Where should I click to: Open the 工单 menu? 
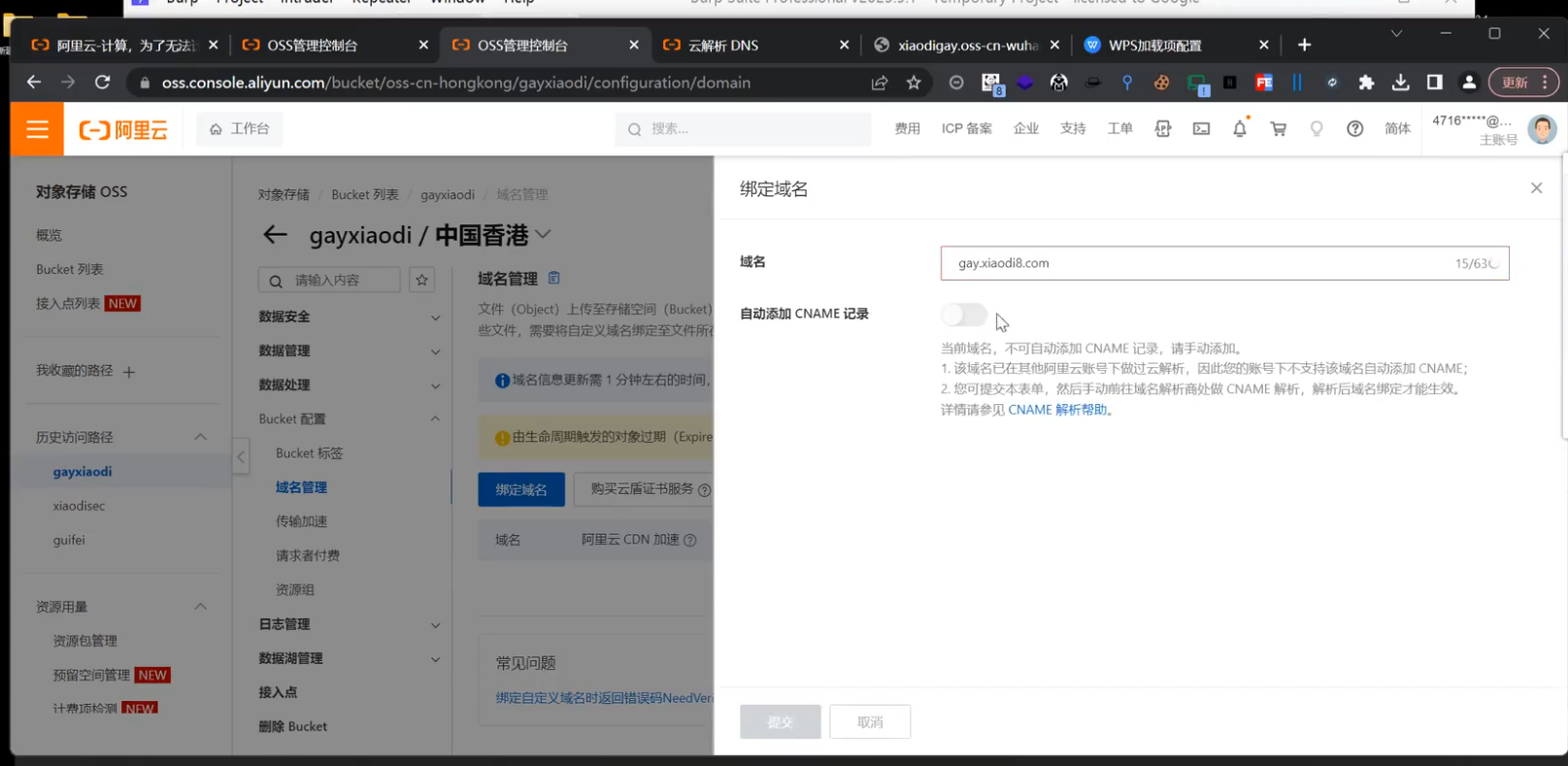(1119, 129)
